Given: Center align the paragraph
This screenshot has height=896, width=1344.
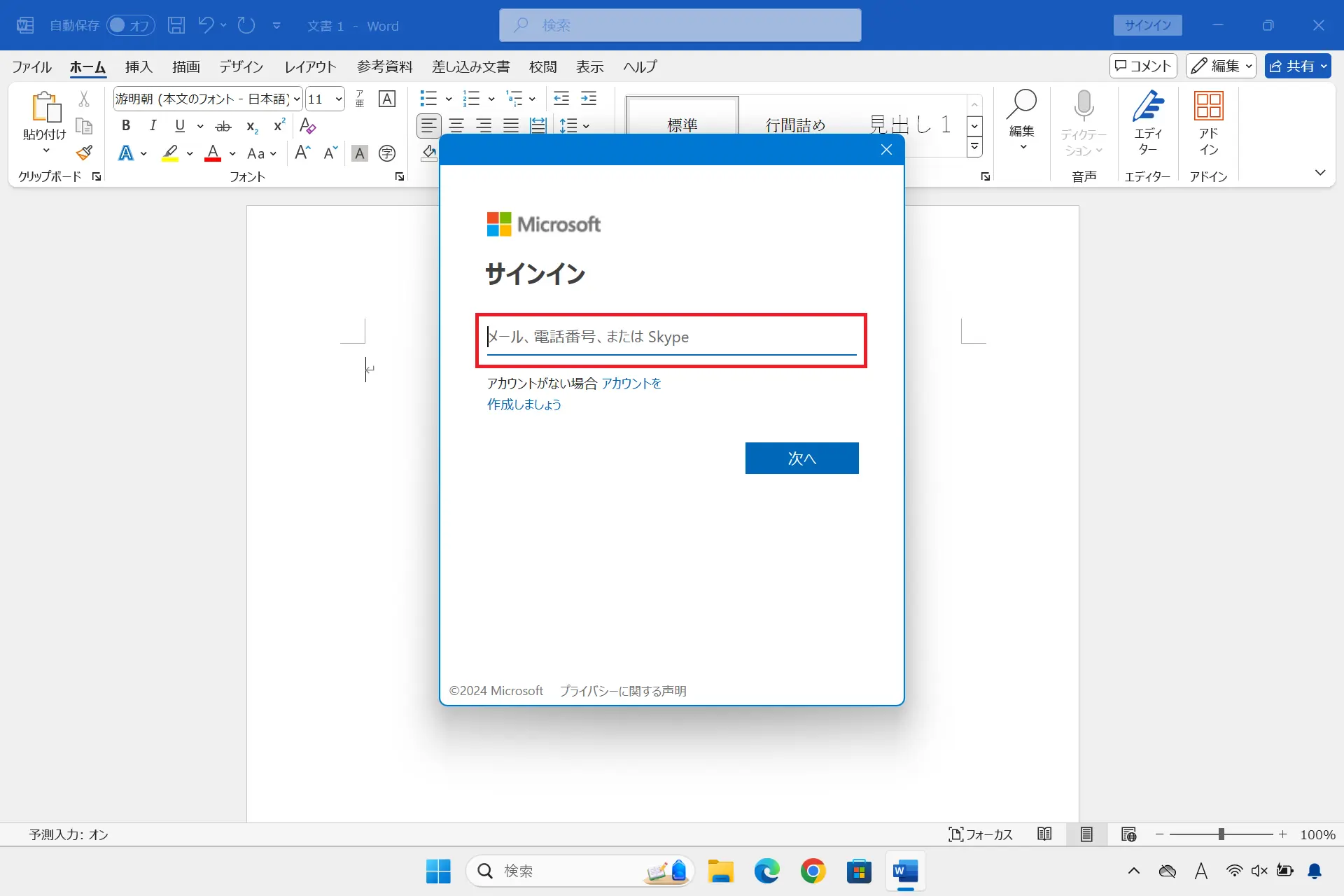Looking at the screenshot, I should click(x=456, y=126).
